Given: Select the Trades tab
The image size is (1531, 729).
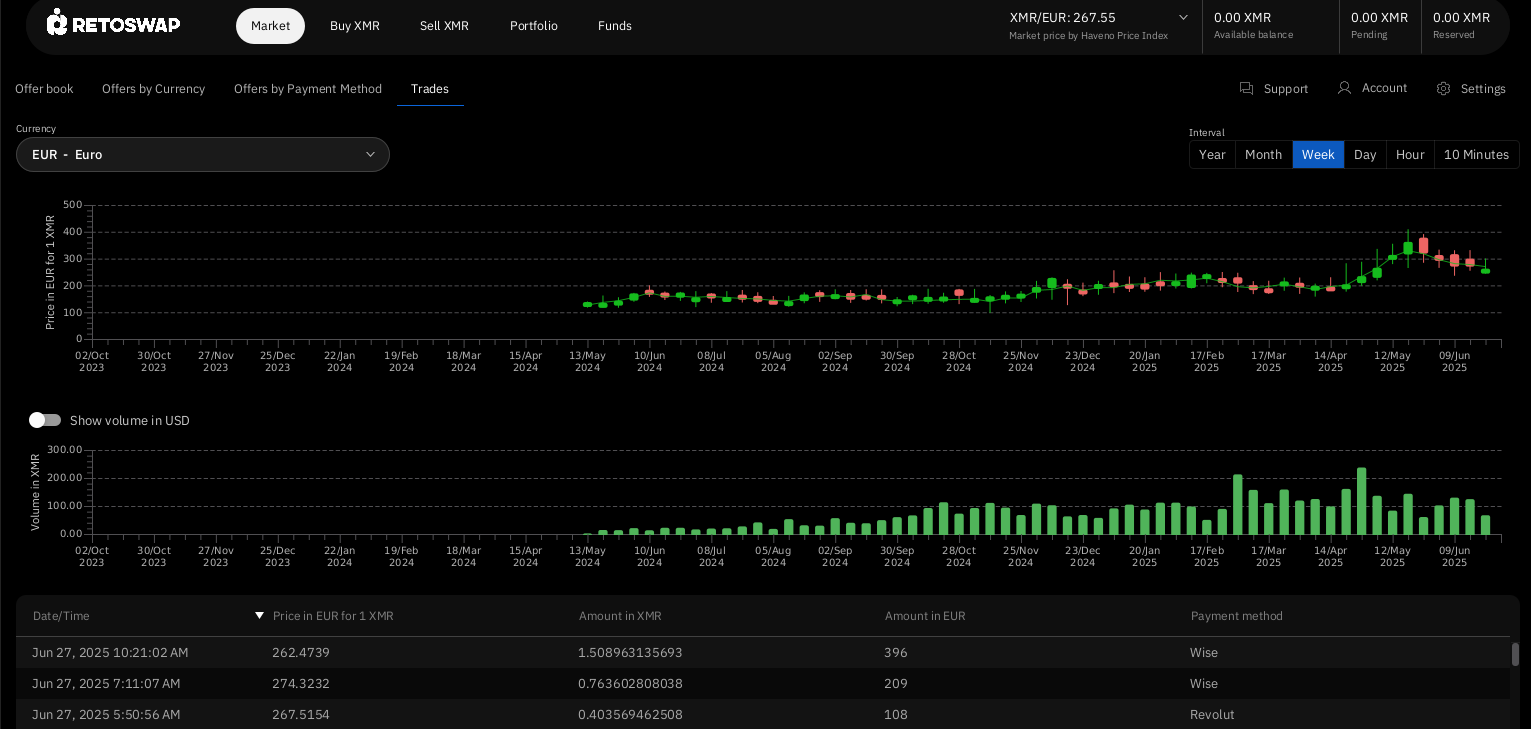Looking at the screenshot, I should [430, 89].
